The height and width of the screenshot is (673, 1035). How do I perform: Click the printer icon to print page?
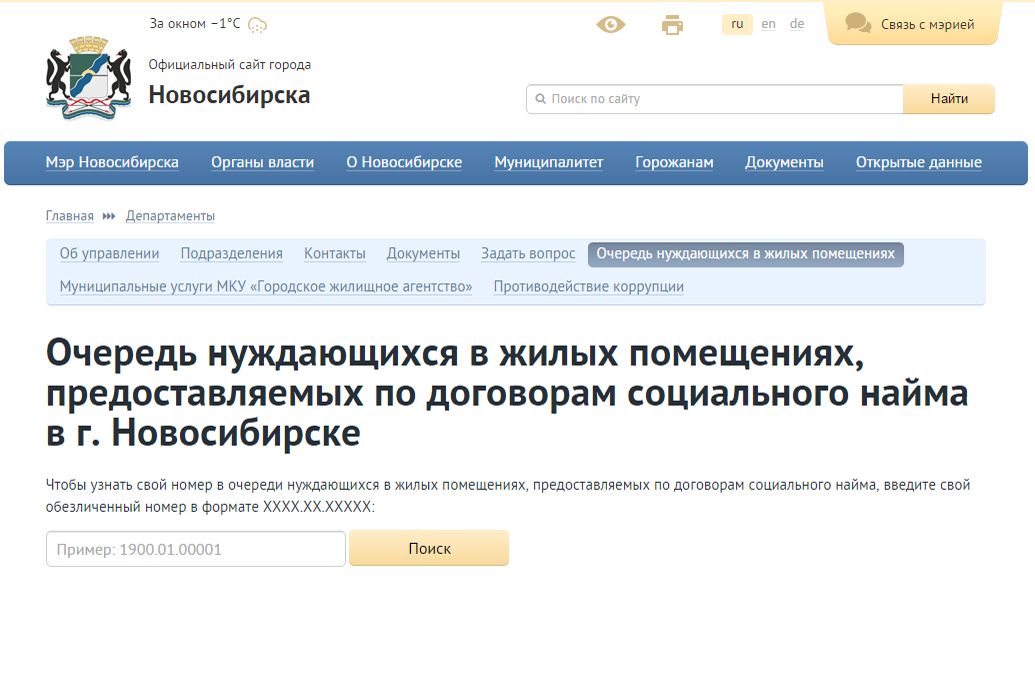click(673, 25)
